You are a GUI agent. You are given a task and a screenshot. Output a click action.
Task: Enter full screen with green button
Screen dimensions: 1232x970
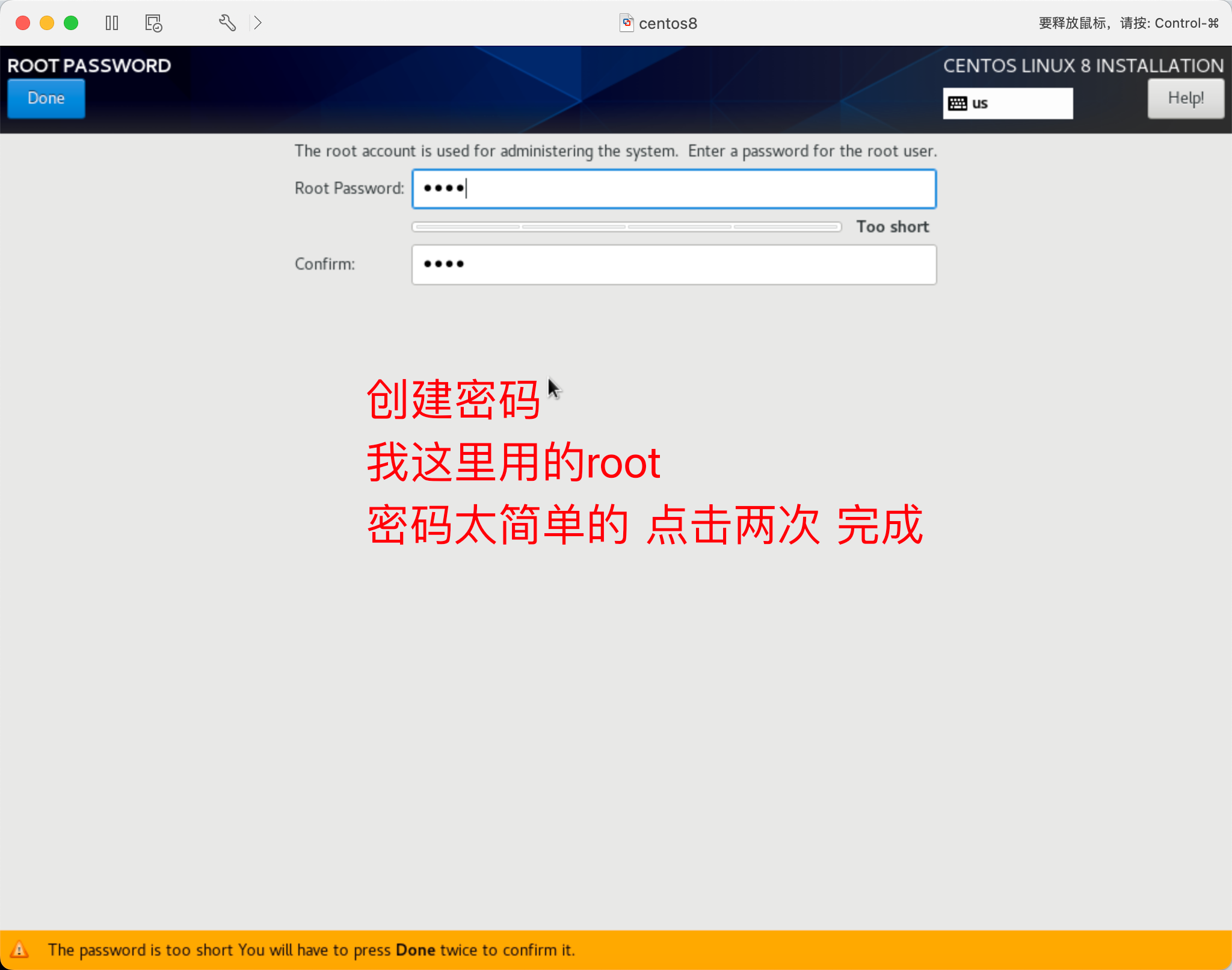[x=71, y=23]
